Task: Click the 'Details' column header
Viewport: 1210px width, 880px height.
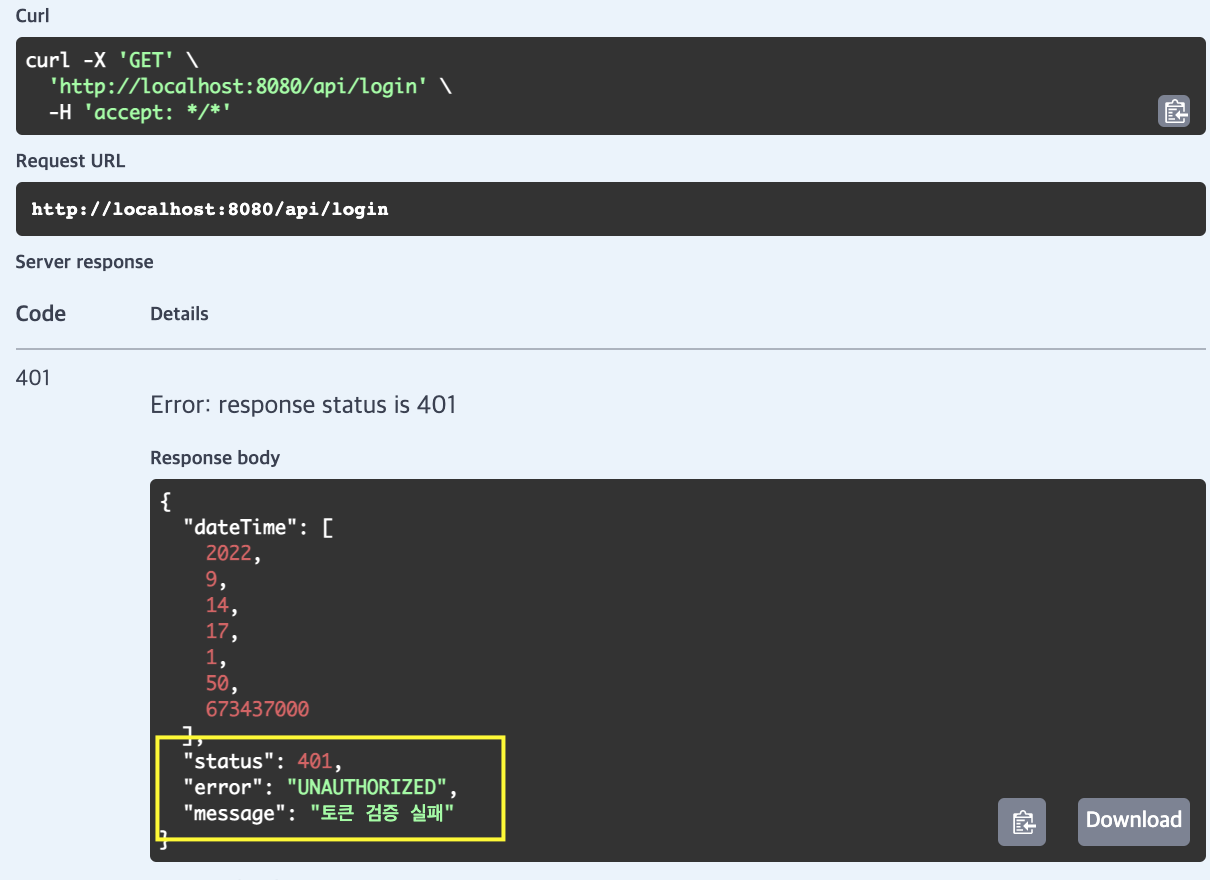Action: [179, 314]
